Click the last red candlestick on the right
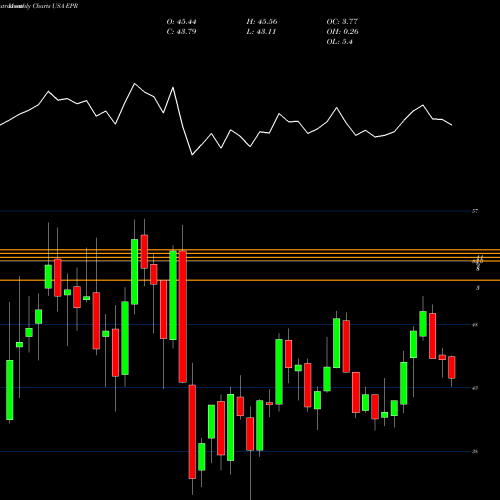Screen dimensions: 500x500 [452, 367]
